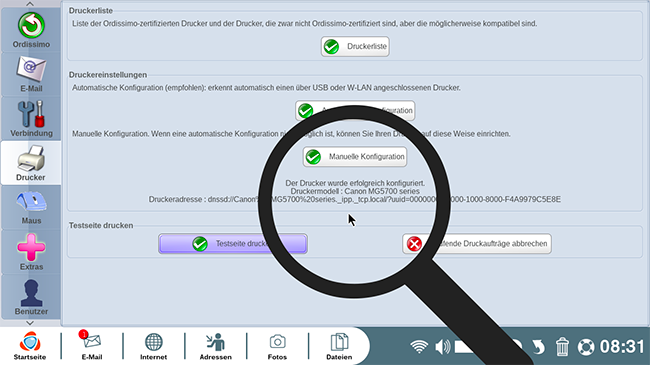Viewport: 650px width, 365px height.
Task: Open the Ordissimo settings section
Action: 31,31
